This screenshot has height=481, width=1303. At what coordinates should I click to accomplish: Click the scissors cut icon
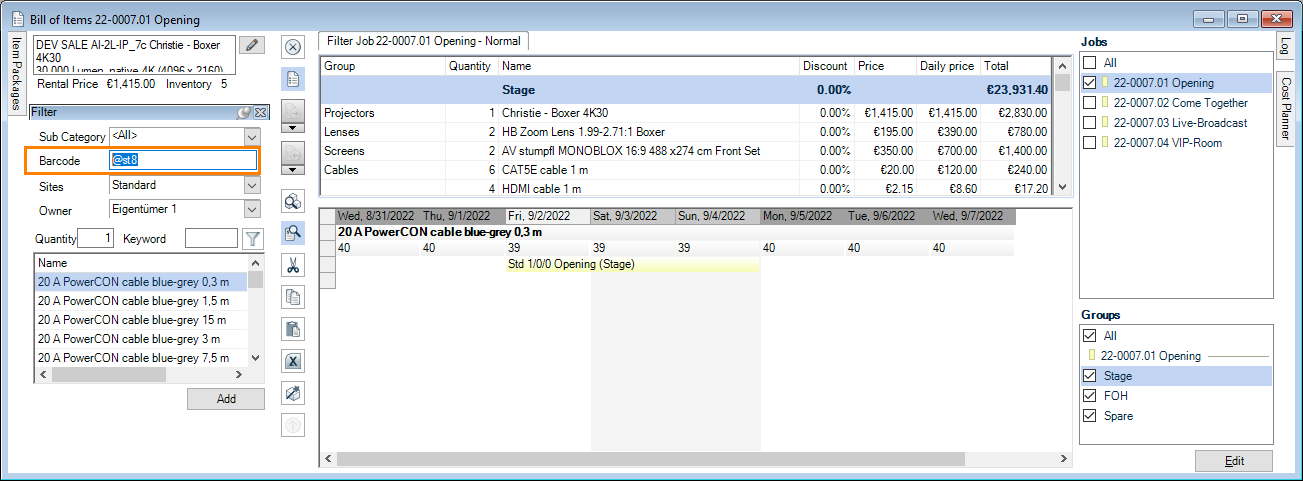point(293,265)
